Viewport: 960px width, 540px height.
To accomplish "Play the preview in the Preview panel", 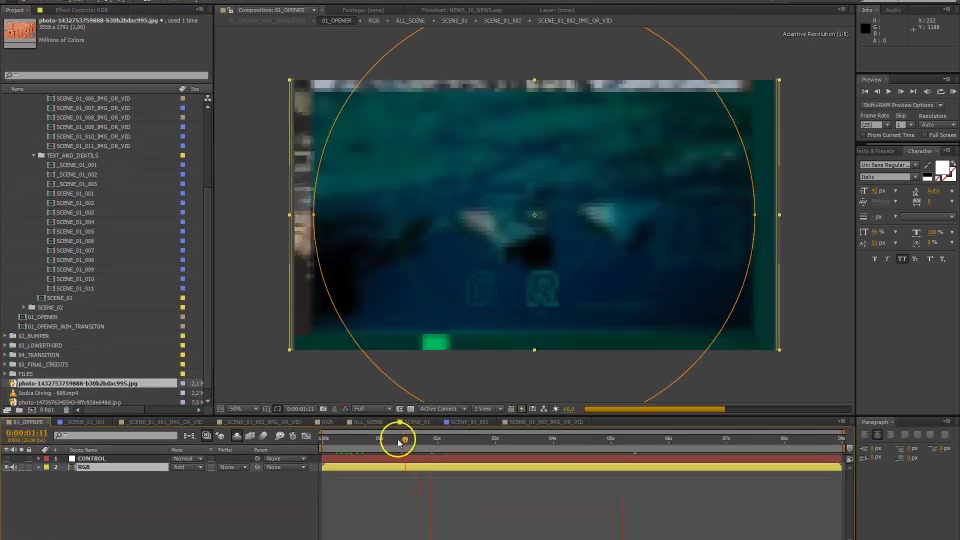I will pos(888,92).
